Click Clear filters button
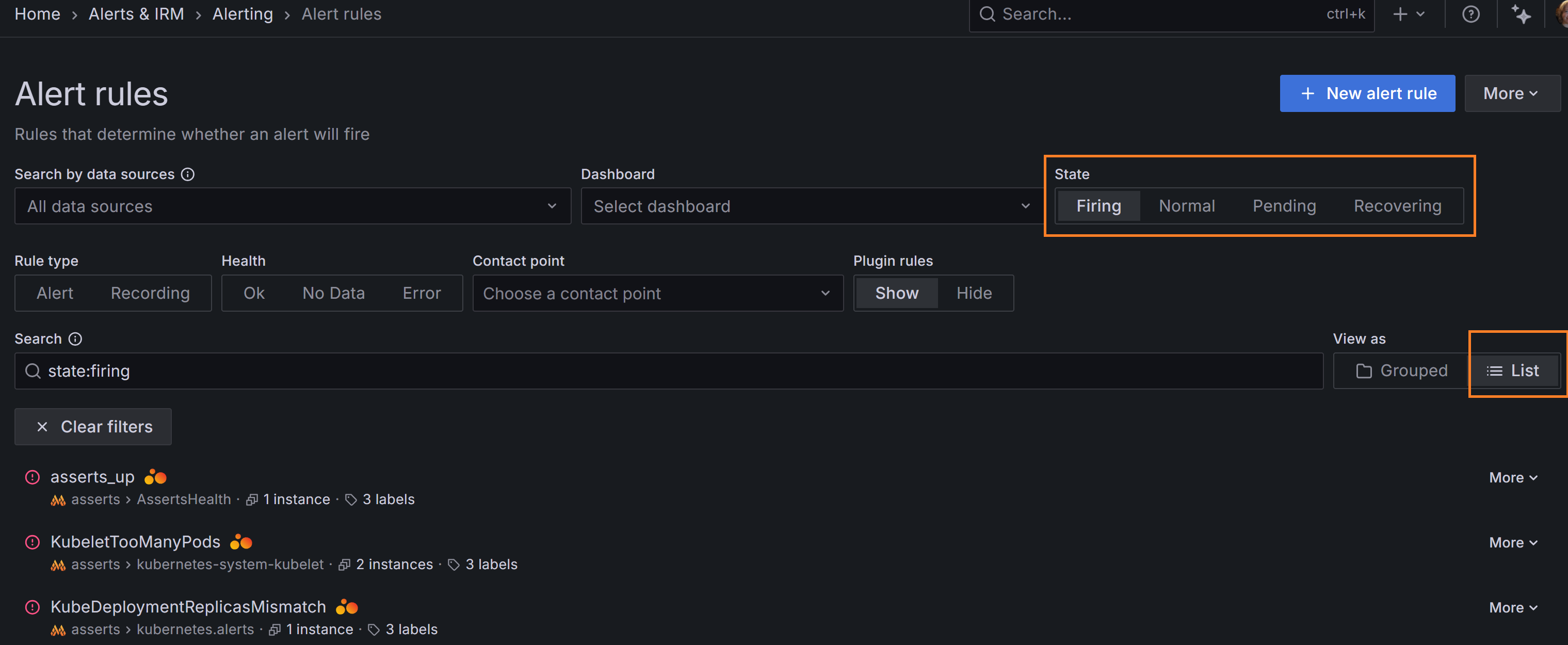The width and height of the screenshot is (1568, 645). [93, 427]
